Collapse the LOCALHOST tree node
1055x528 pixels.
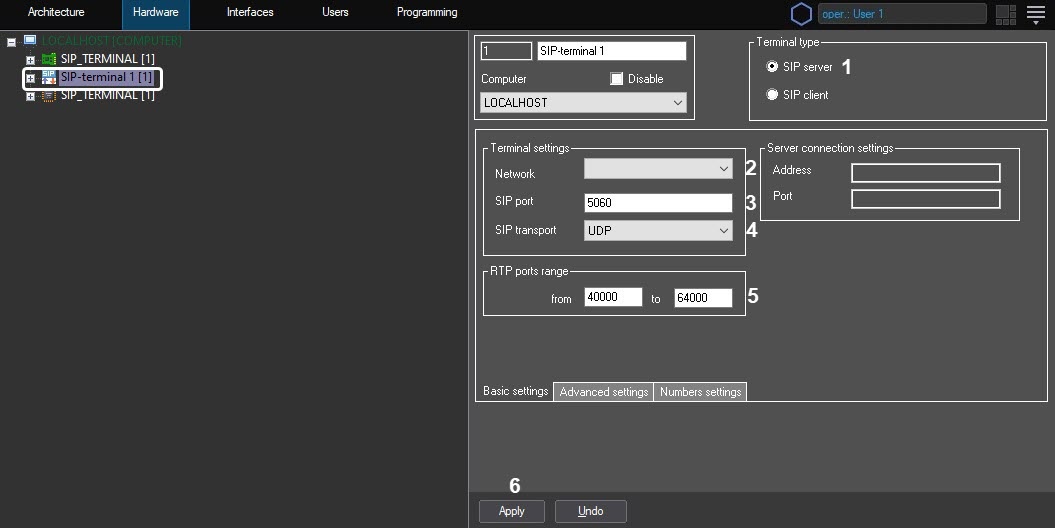point(11,42)
